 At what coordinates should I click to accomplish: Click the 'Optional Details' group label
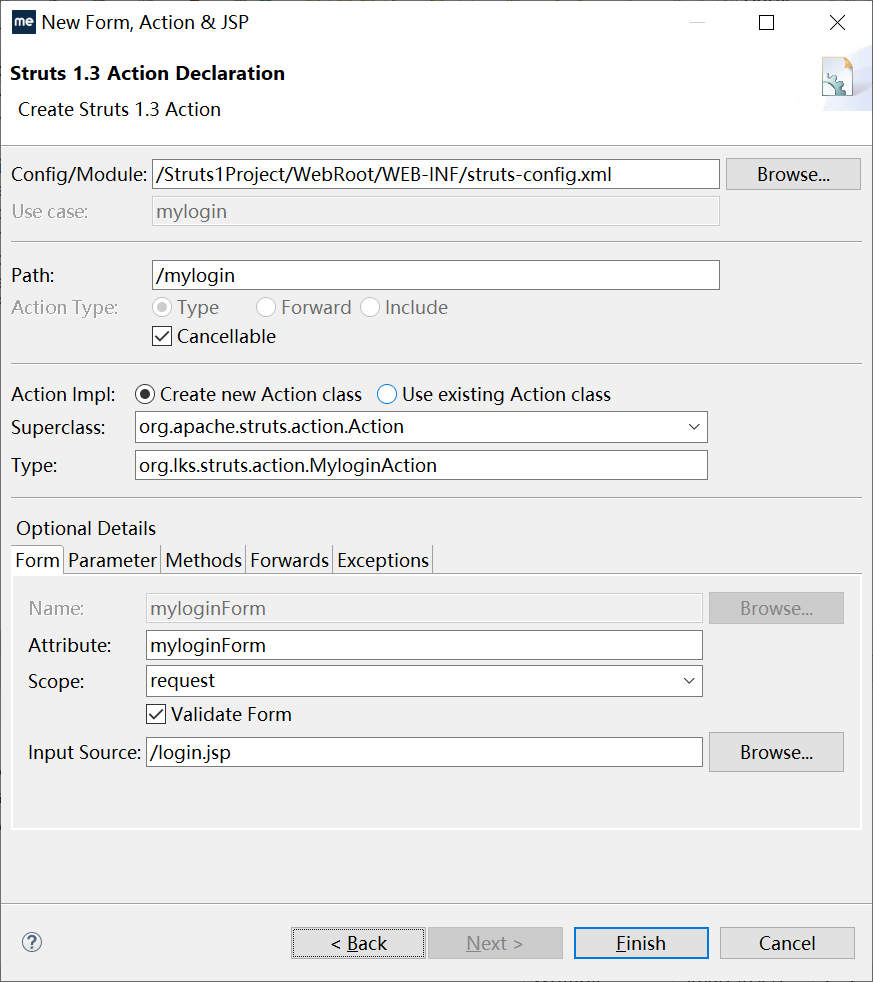pos(86,528)
